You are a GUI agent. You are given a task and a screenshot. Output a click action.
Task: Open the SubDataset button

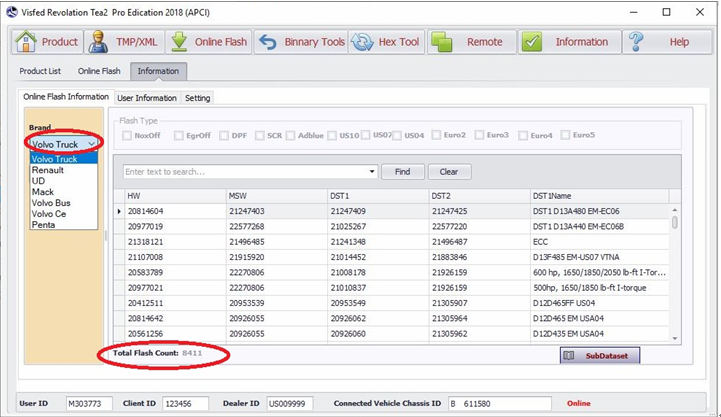pyautogui.click(x=600, y=355)
